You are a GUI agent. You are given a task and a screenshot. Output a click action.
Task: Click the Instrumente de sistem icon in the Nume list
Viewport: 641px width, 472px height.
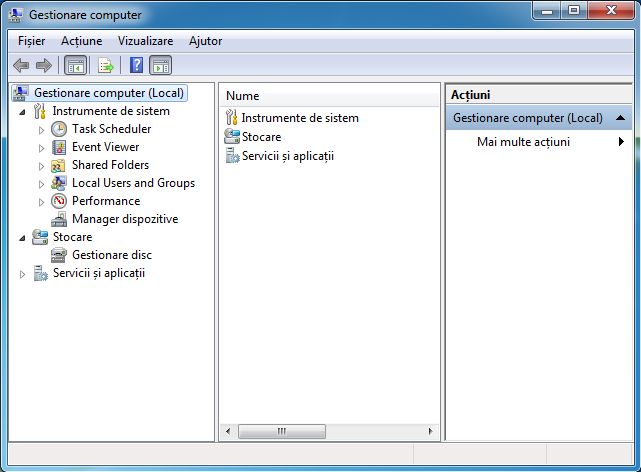coord(231,118)
